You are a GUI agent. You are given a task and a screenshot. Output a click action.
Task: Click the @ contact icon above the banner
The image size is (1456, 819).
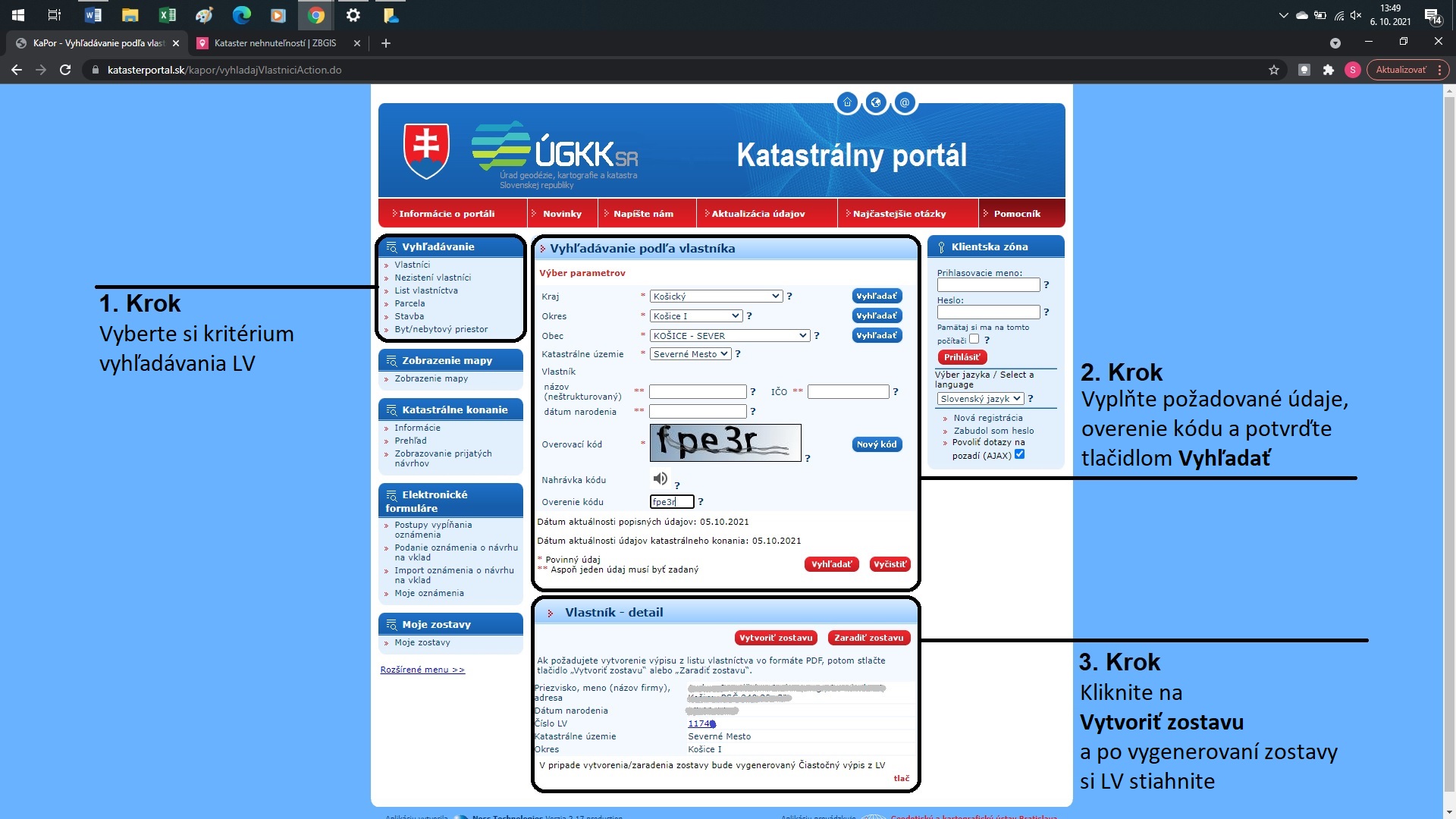(x=905, y=102)
